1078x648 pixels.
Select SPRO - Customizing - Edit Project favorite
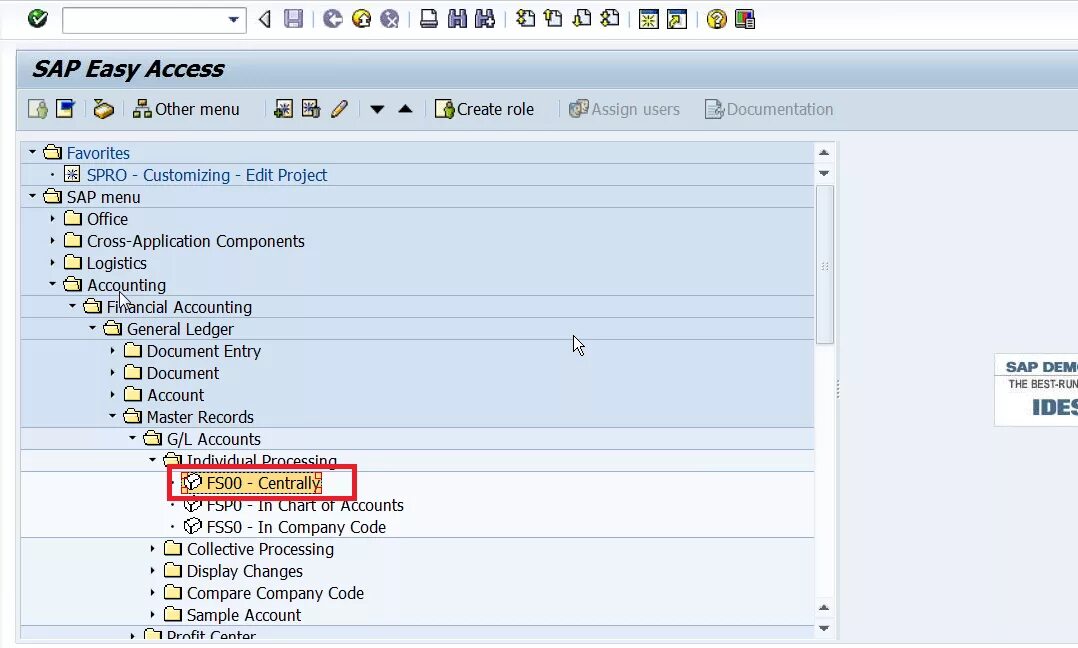pyautogui.click(x=206, y=175)
